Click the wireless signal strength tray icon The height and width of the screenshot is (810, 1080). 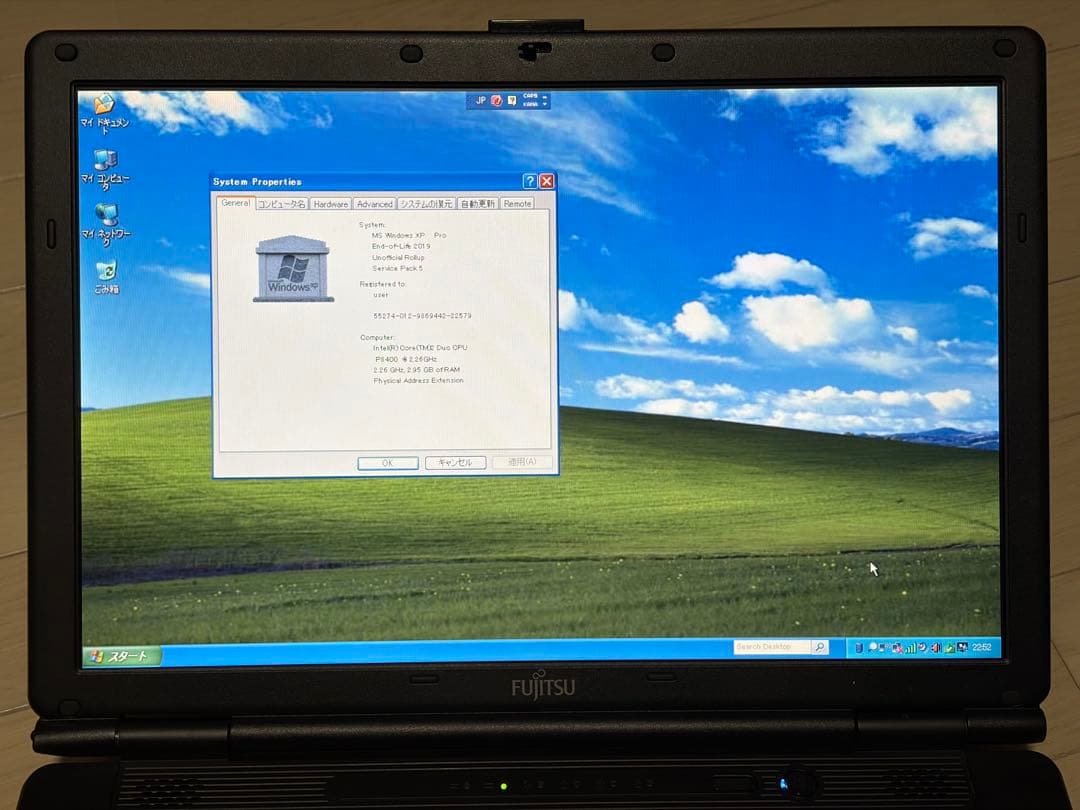tap(910, 648)
